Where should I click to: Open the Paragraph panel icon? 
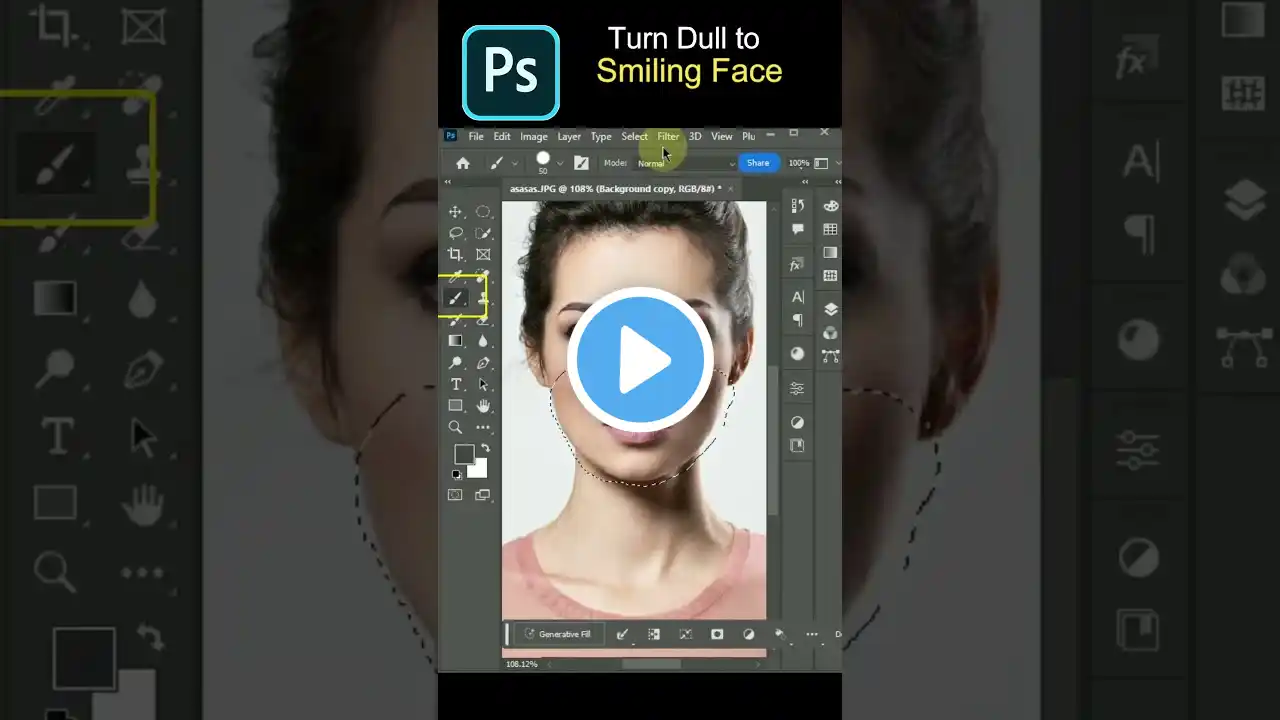(797, 320)
